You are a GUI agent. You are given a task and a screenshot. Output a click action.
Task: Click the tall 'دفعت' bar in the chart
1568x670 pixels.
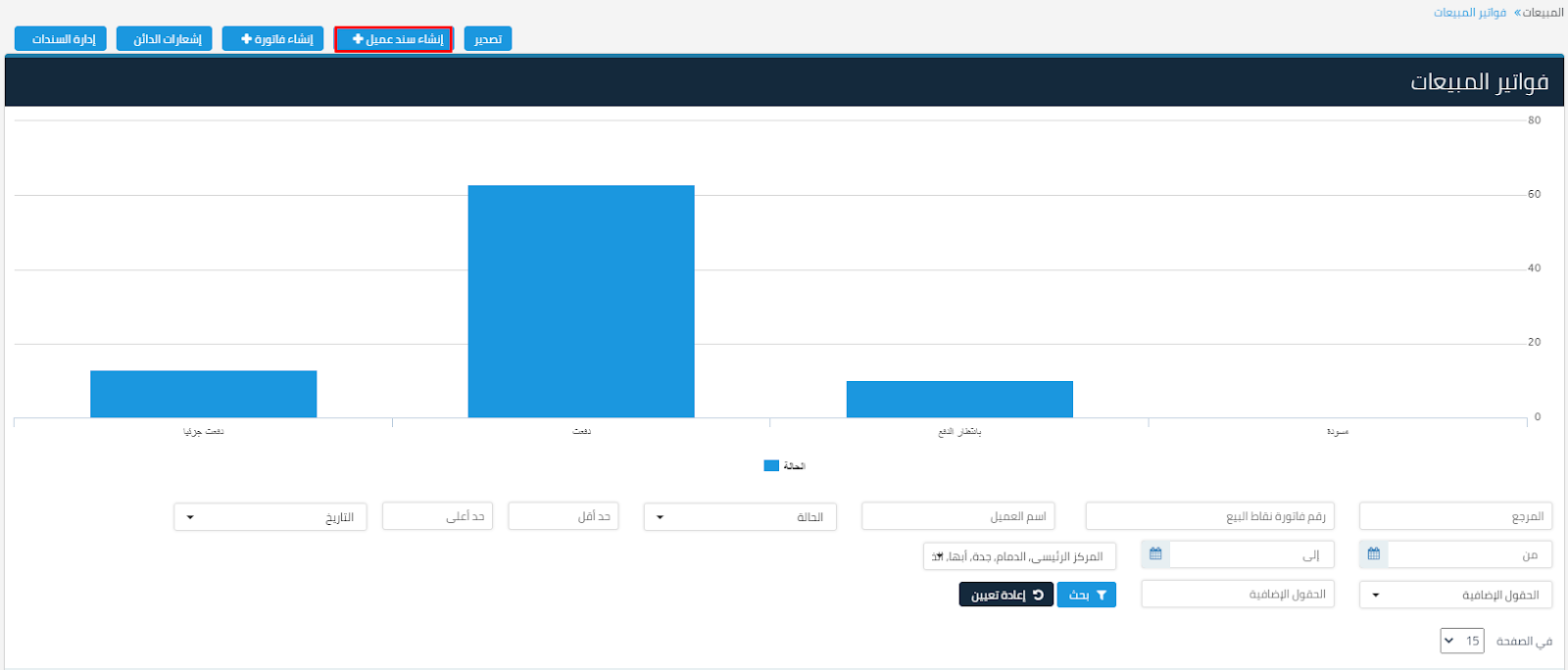[x=581, y=301]
